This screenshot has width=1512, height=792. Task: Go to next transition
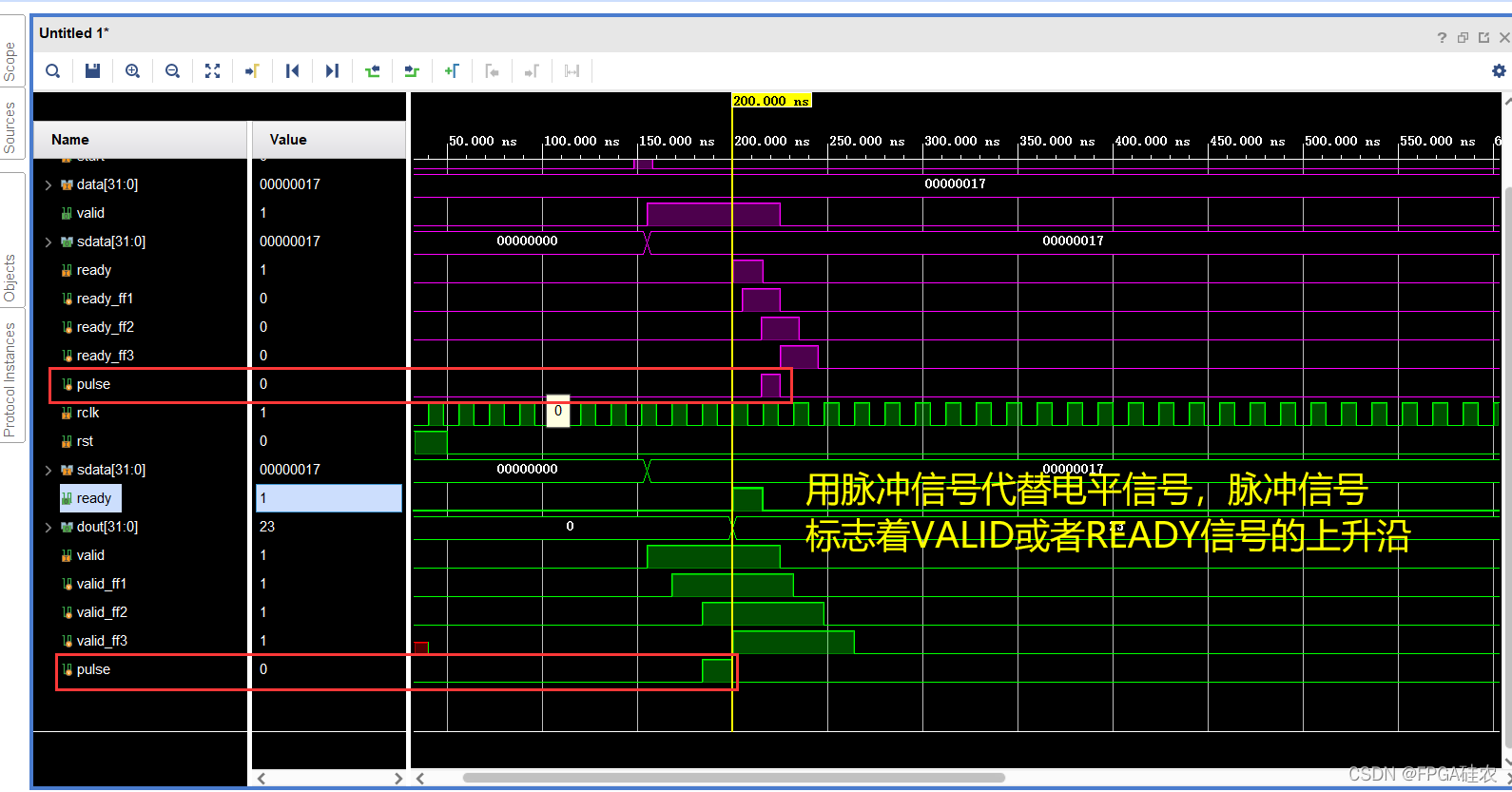point(412,71)
